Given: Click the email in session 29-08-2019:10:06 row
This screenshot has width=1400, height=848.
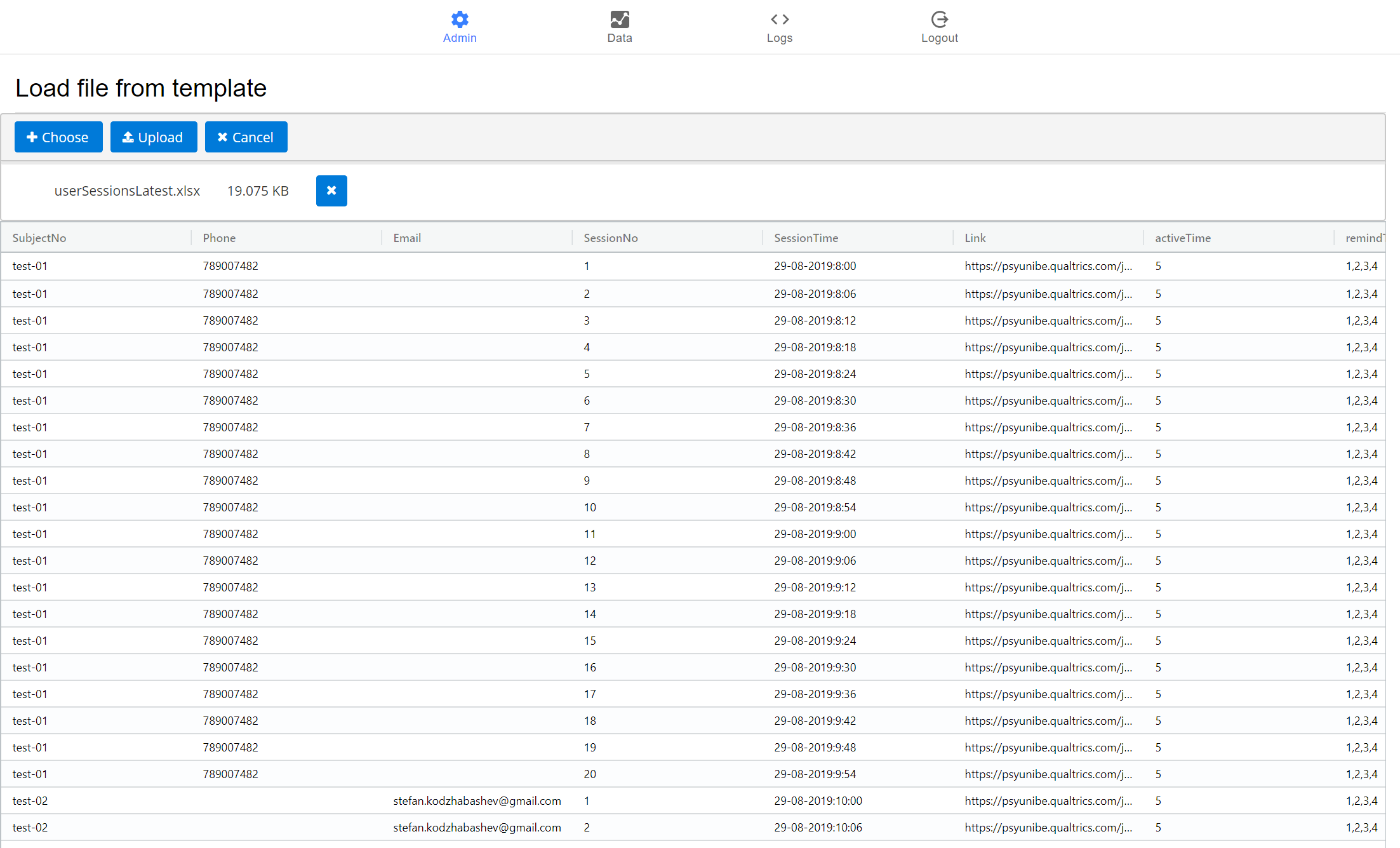Looking at the screenshot, I should click(477, 828).
